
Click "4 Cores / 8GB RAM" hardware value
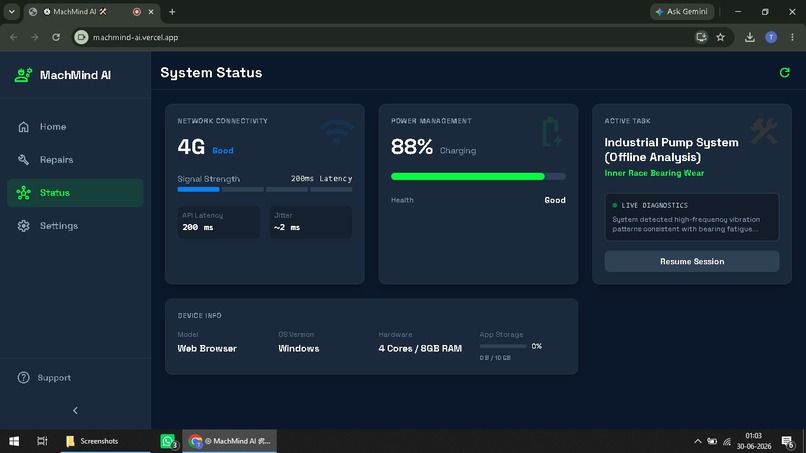pos(420,348)
